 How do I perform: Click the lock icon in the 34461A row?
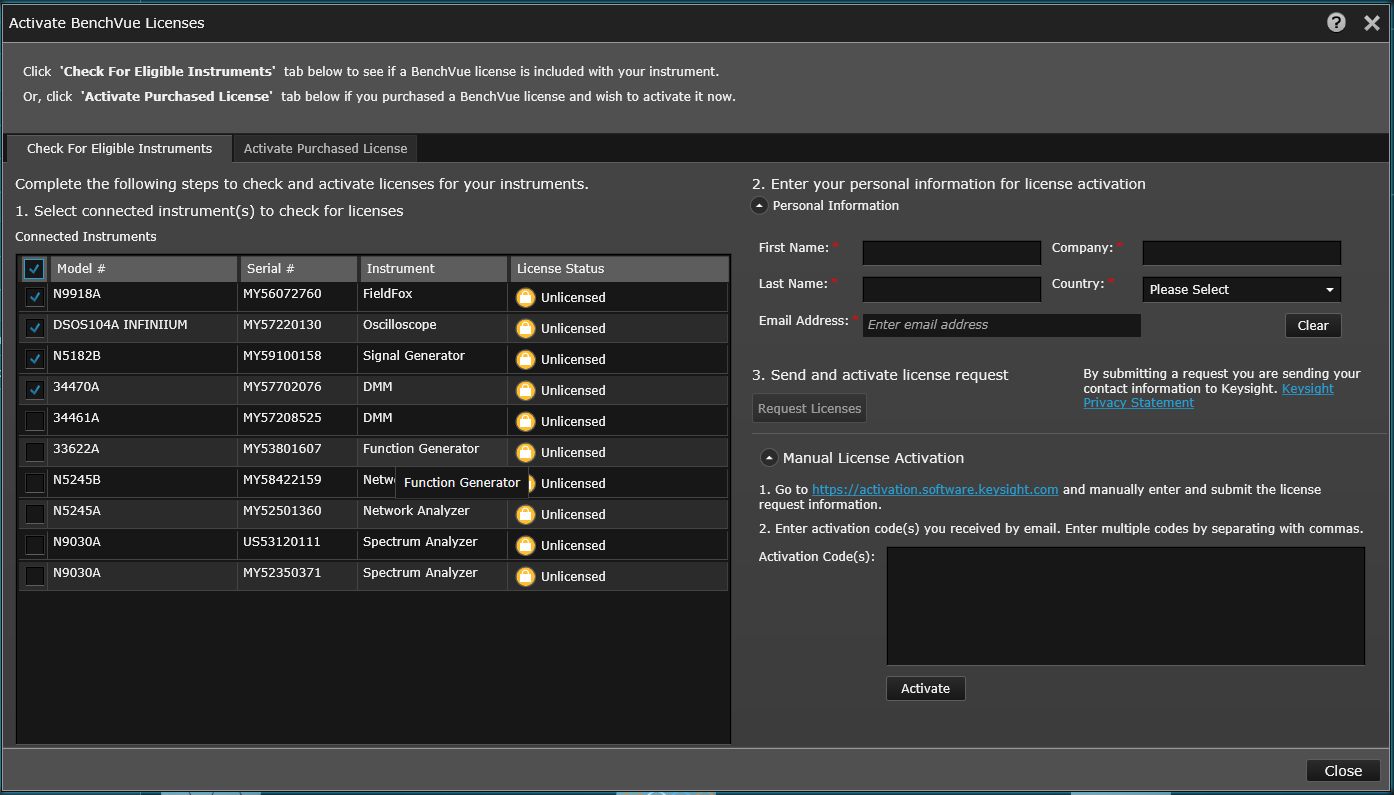[x=525, y=421]
